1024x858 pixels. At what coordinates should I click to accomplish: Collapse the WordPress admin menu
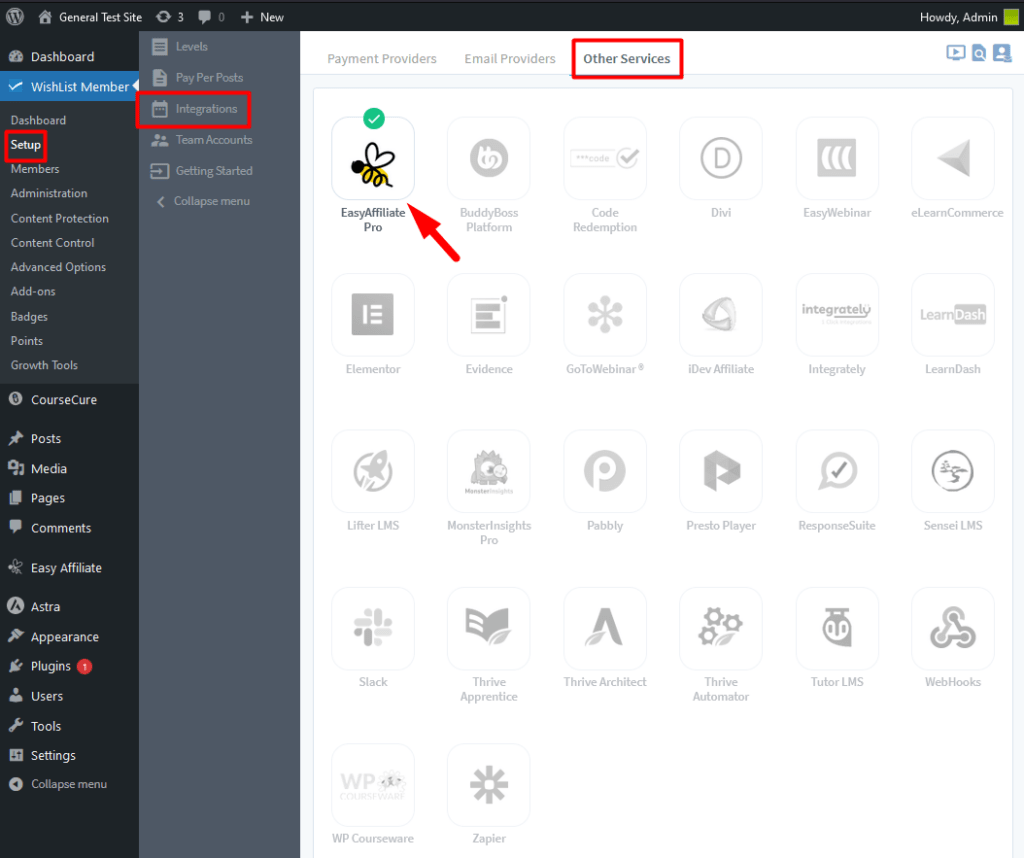coord(57,784)
